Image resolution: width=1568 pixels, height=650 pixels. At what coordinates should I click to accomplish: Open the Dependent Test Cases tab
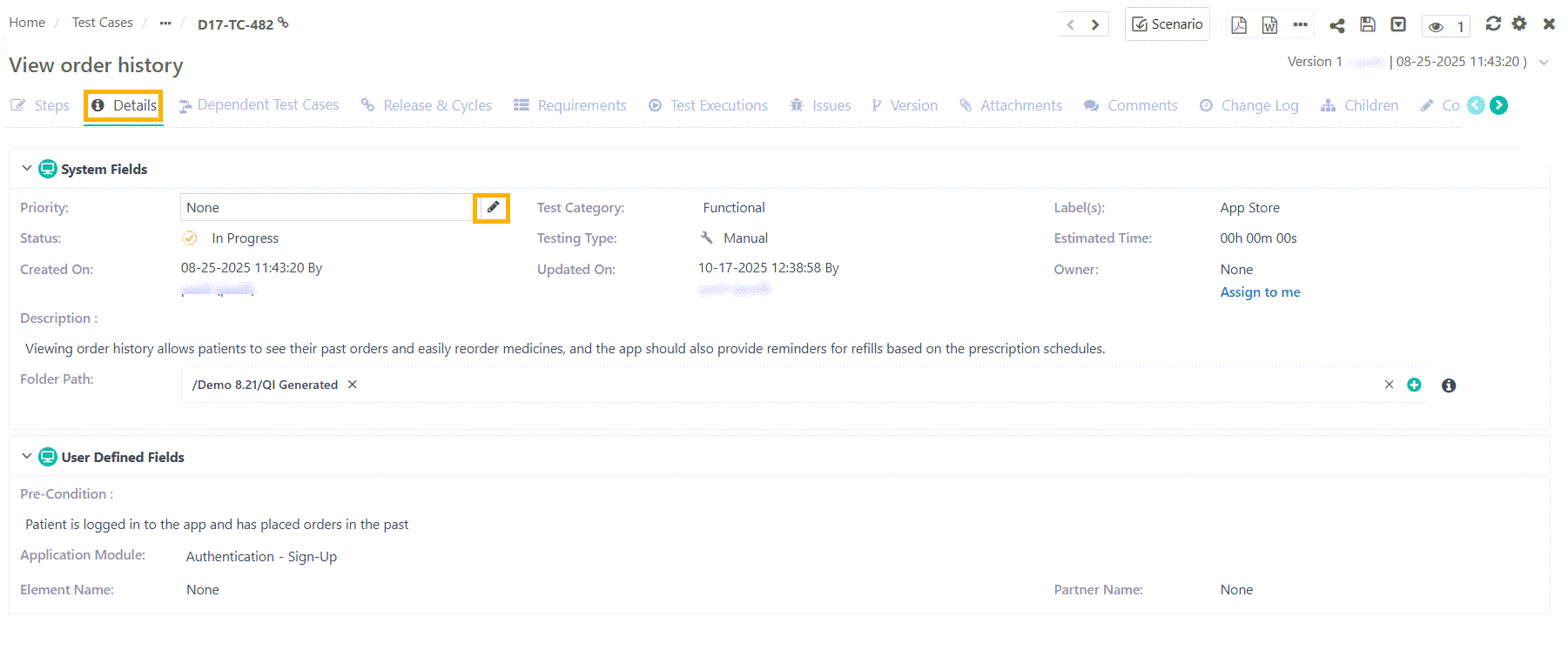259,105
